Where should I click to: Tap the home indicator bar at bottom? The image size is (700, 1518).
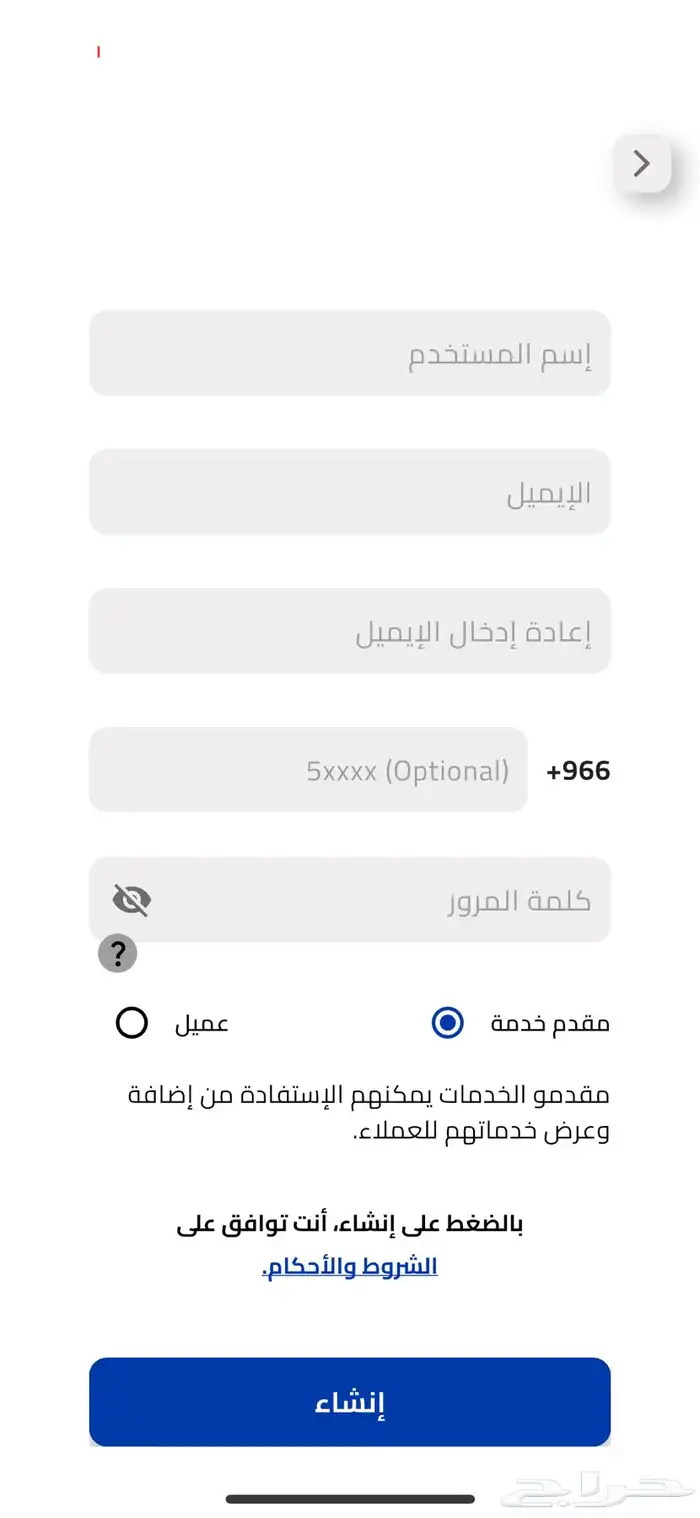point(350,1498)
